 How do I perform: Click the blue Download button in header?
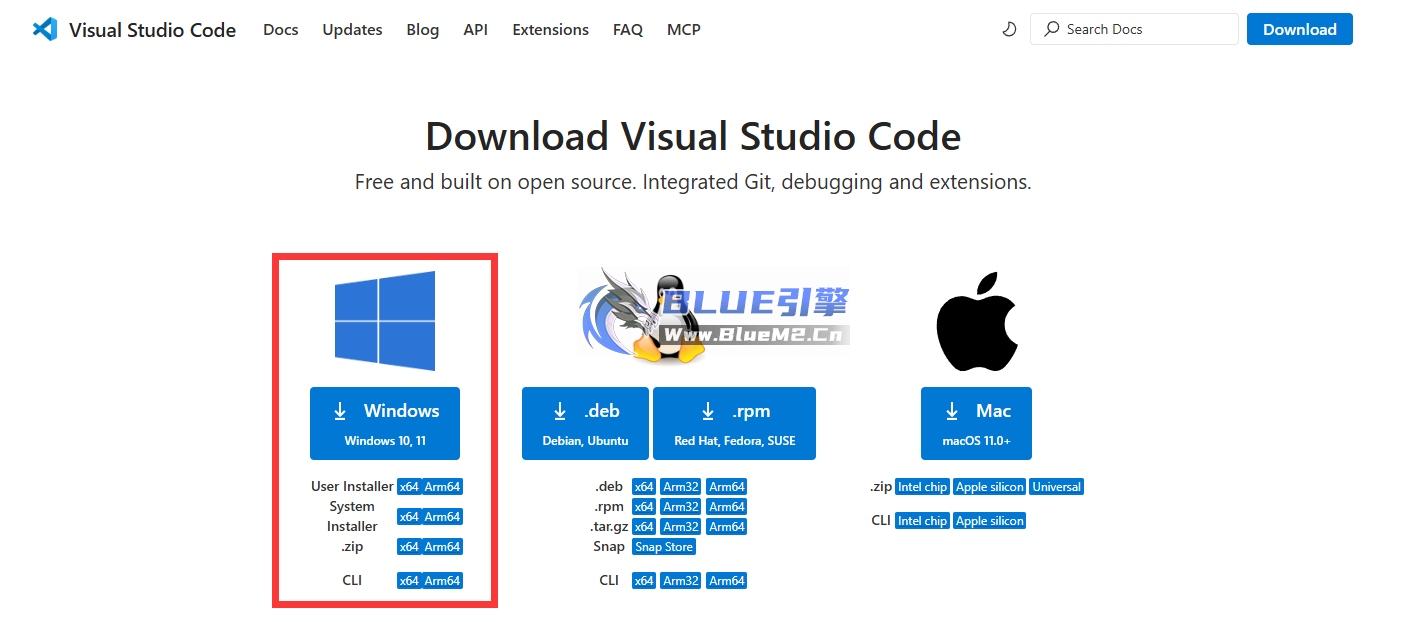click(x=1300, y=29)
